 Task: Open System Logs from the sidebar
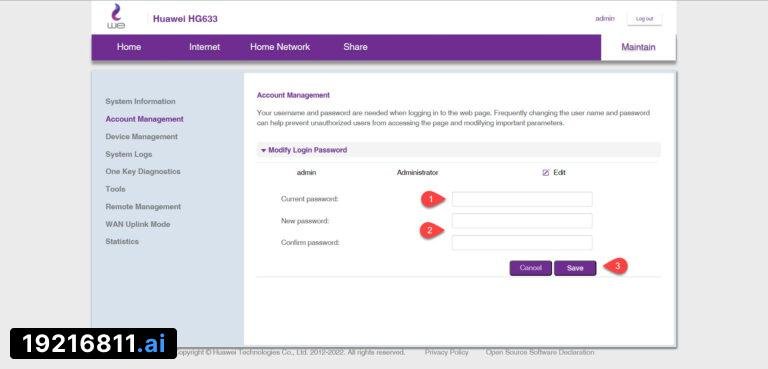[x=129, y=154]
